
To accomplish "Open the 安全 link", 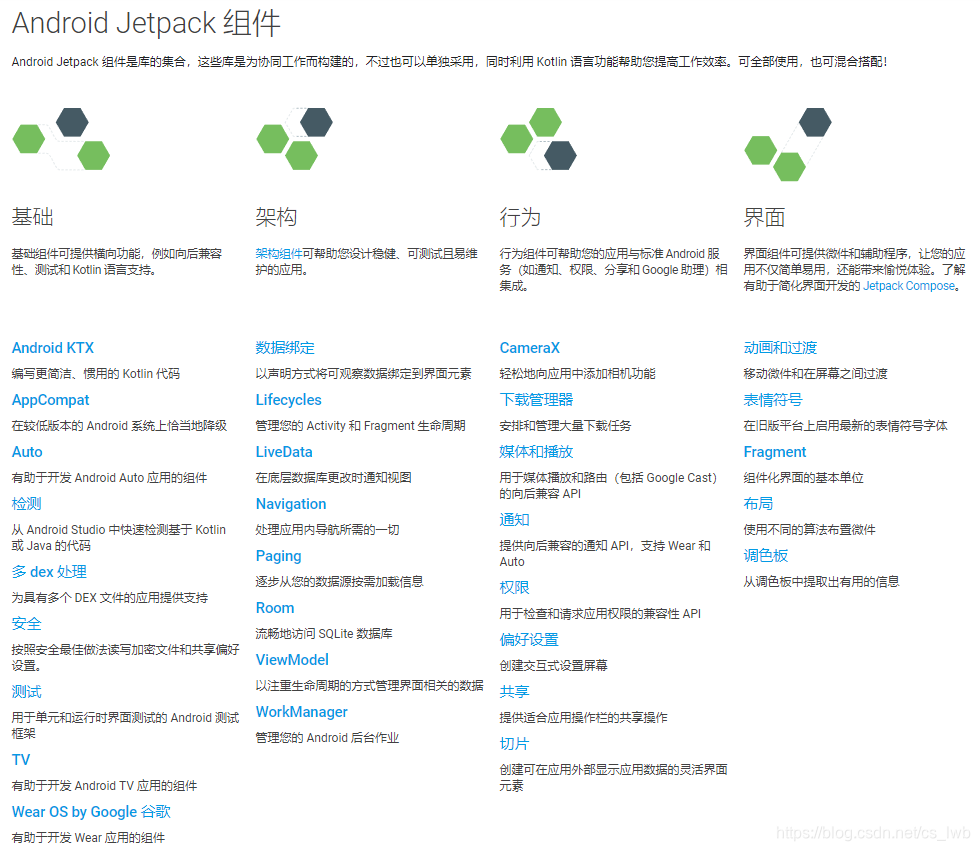I will pos(26,624).
